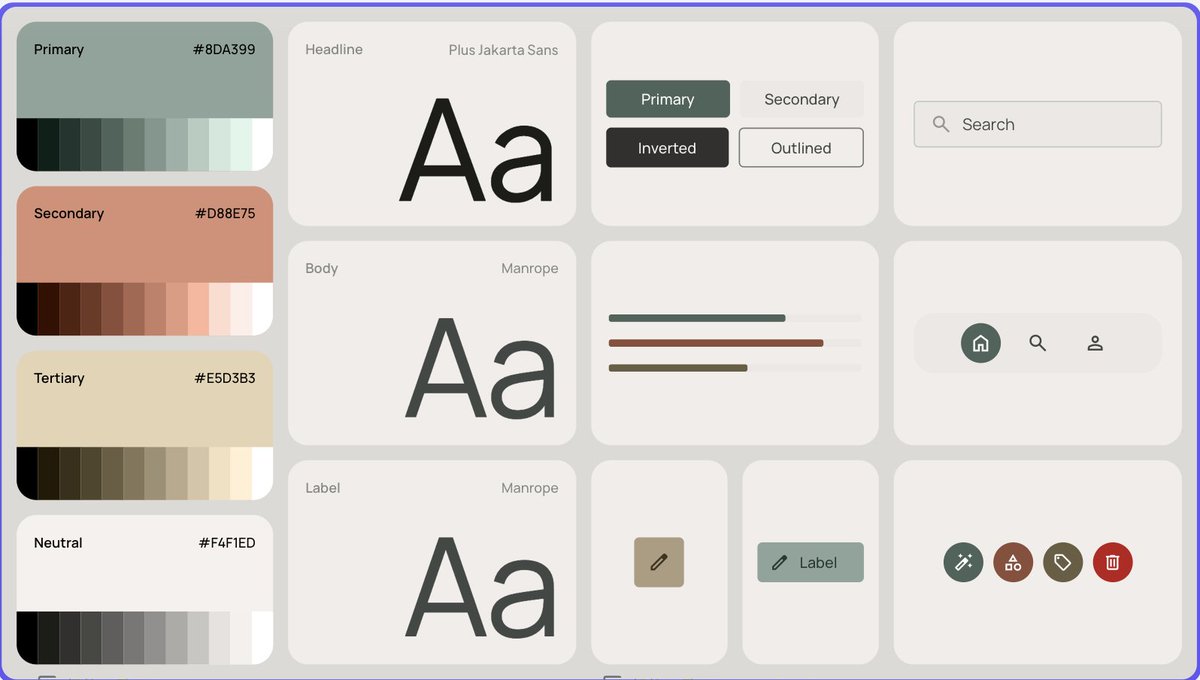Click the large Aa sample in the Body card
Viewport: 1200px width, 680px height.
(481, 368)
